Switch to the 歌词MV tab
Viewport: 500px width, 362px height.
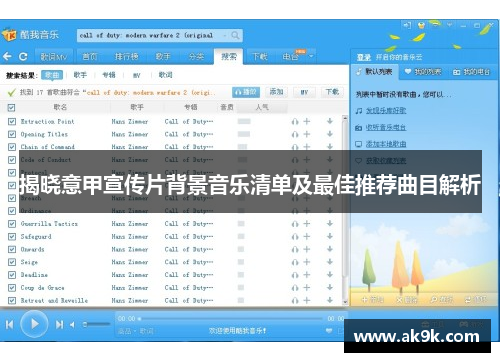coord(54,57)
